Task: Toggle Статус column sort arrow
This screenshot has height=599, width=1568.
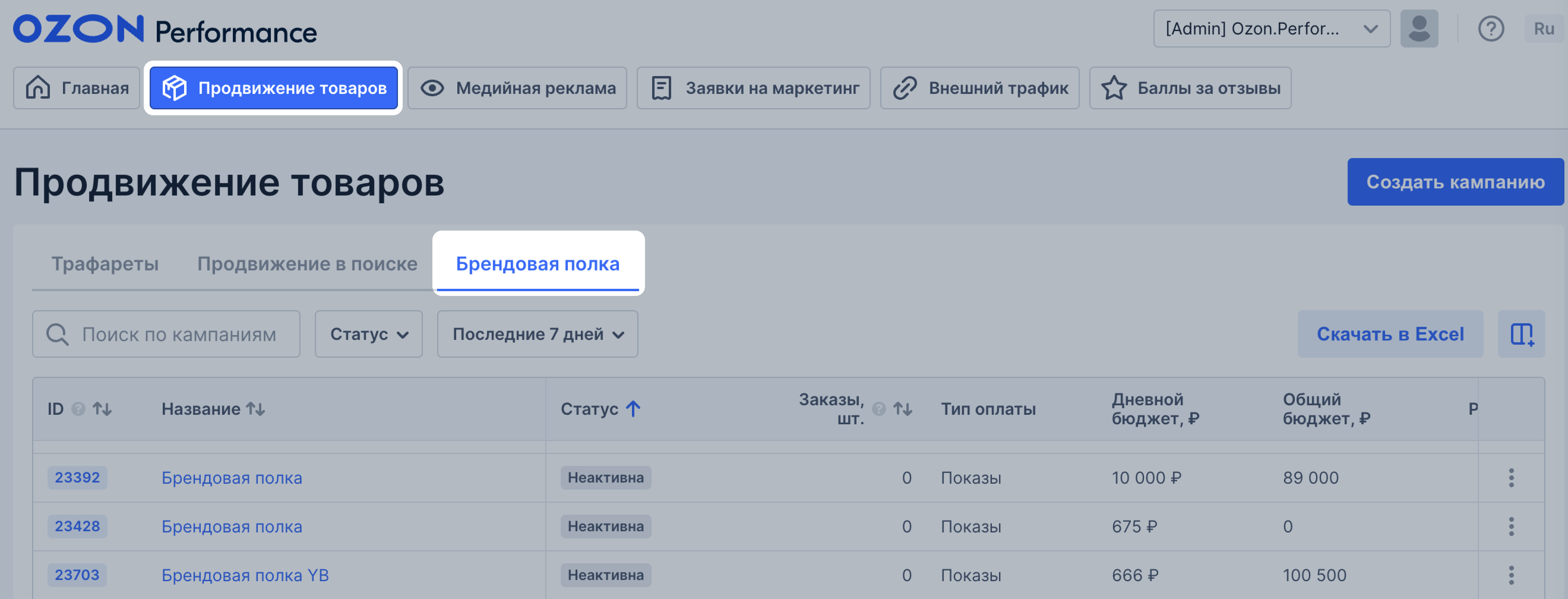Action: [633, 408]
